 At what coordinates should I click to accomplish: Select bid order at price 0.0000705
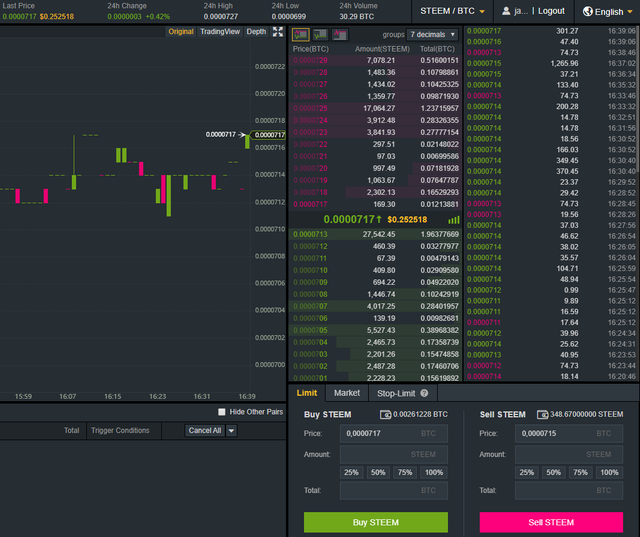376,331
